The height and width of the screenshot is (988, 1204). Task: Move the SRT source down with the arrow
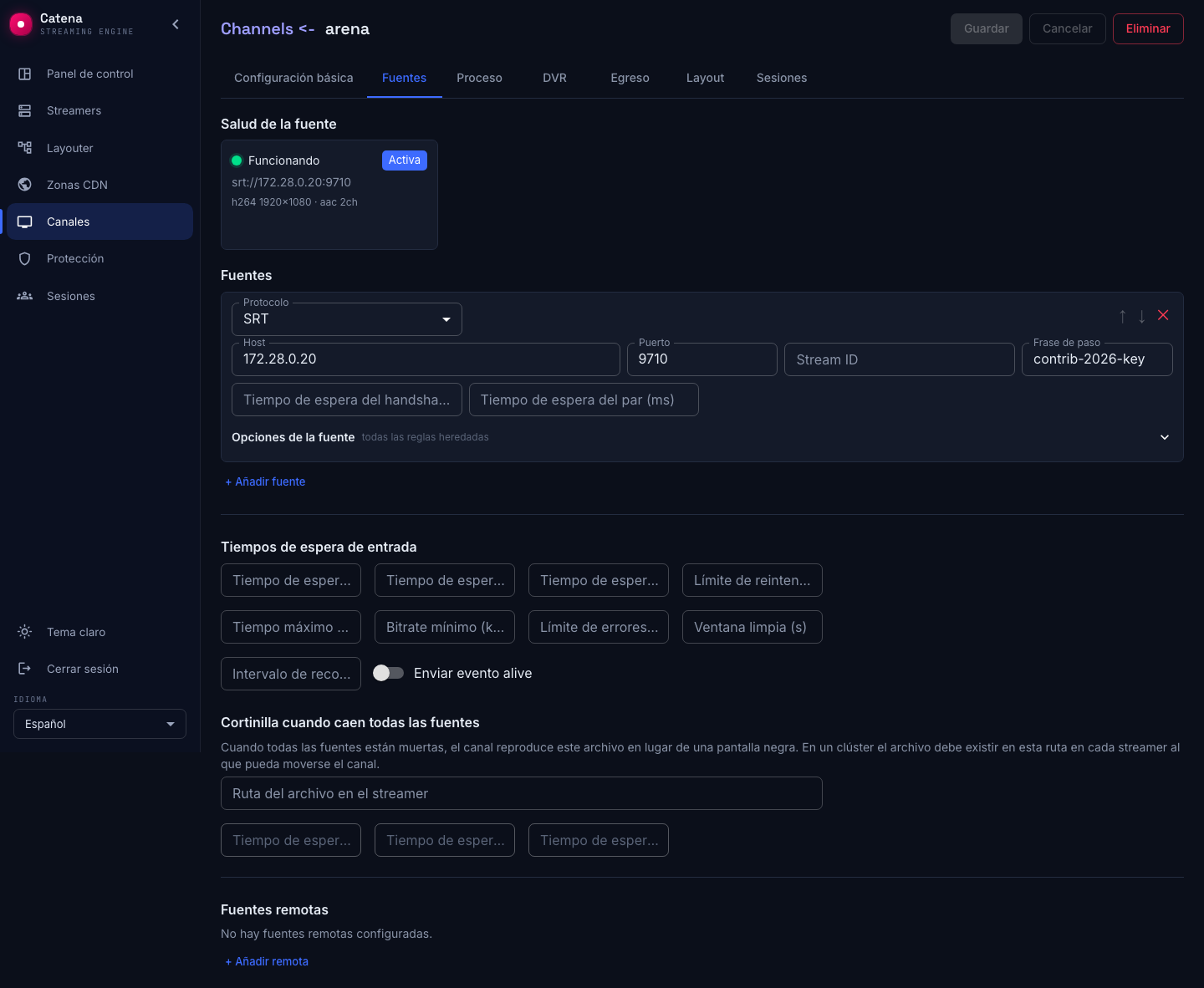pos(1142,316)
